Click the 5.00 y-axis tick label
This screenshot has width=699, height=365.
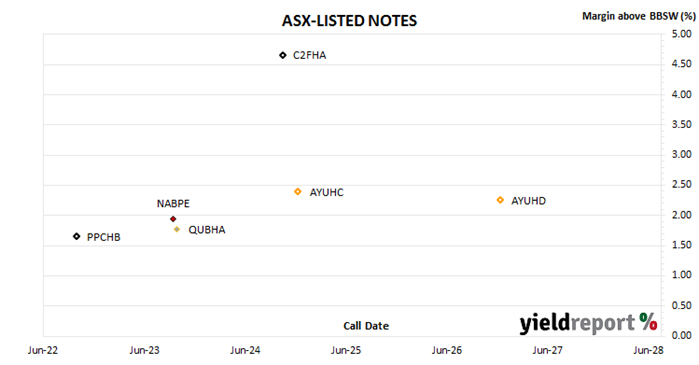pyautogui.click(x=682, y=34)
